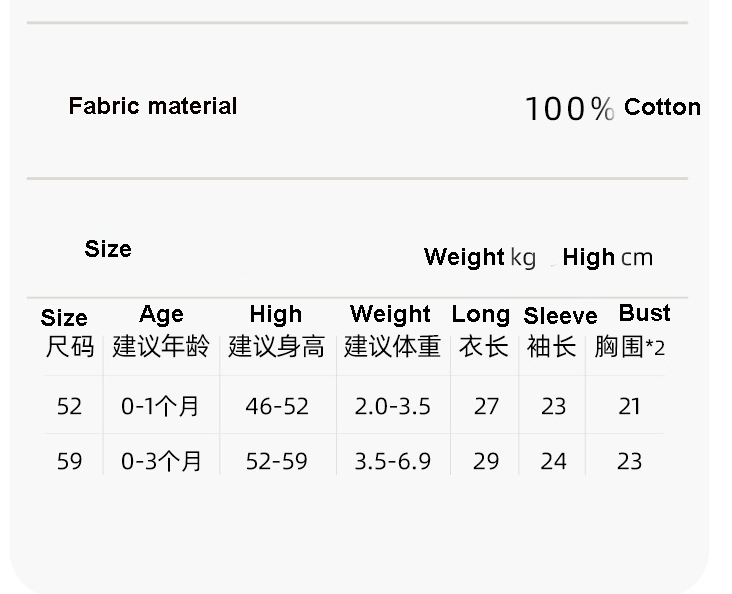This screenshot has height=594, width=732.
Task: Select the 'Weight' column header in table
Action: 390,315
